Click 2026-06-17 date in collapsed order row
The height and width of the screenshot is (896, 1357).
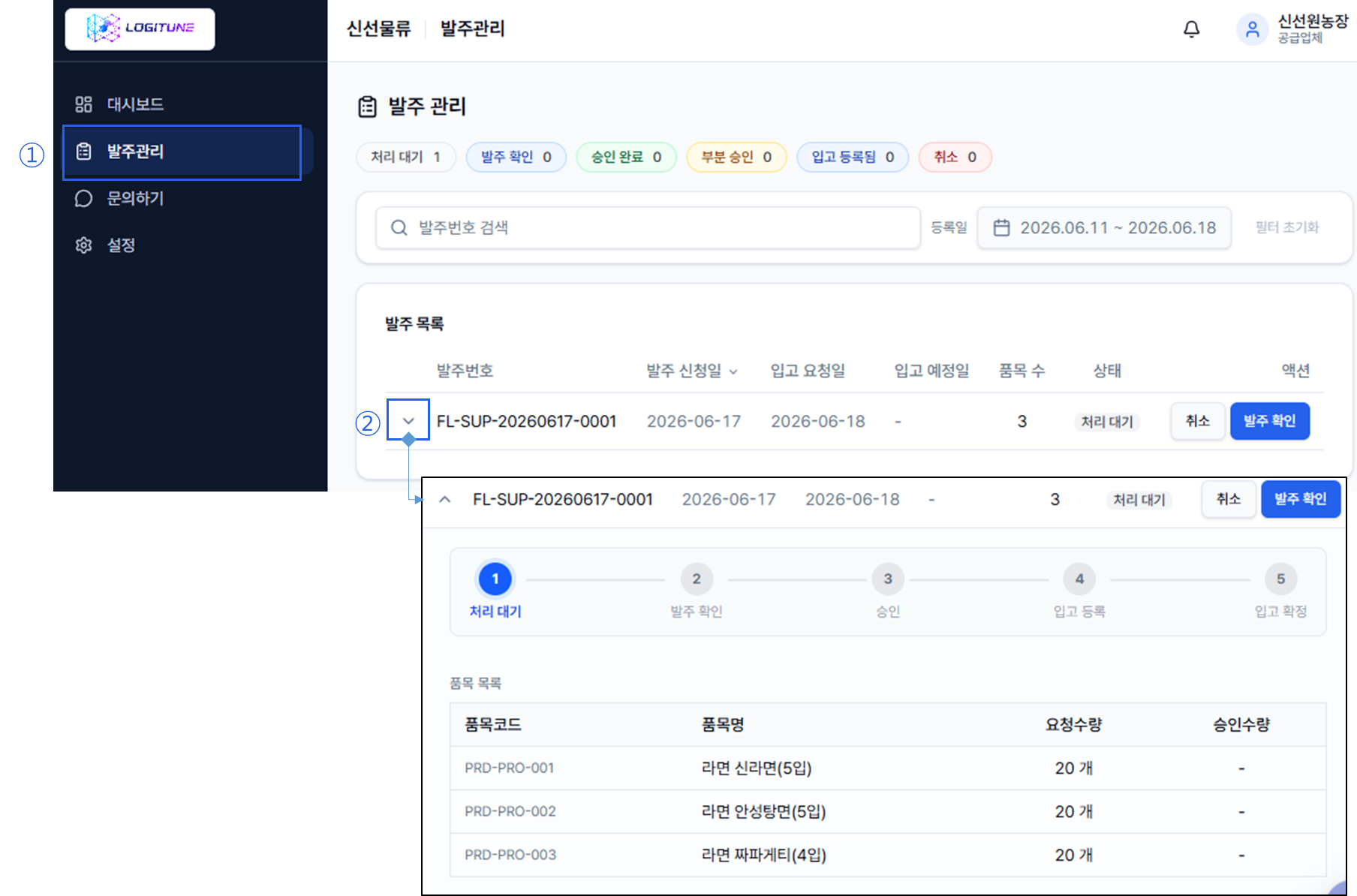[694, 421]
